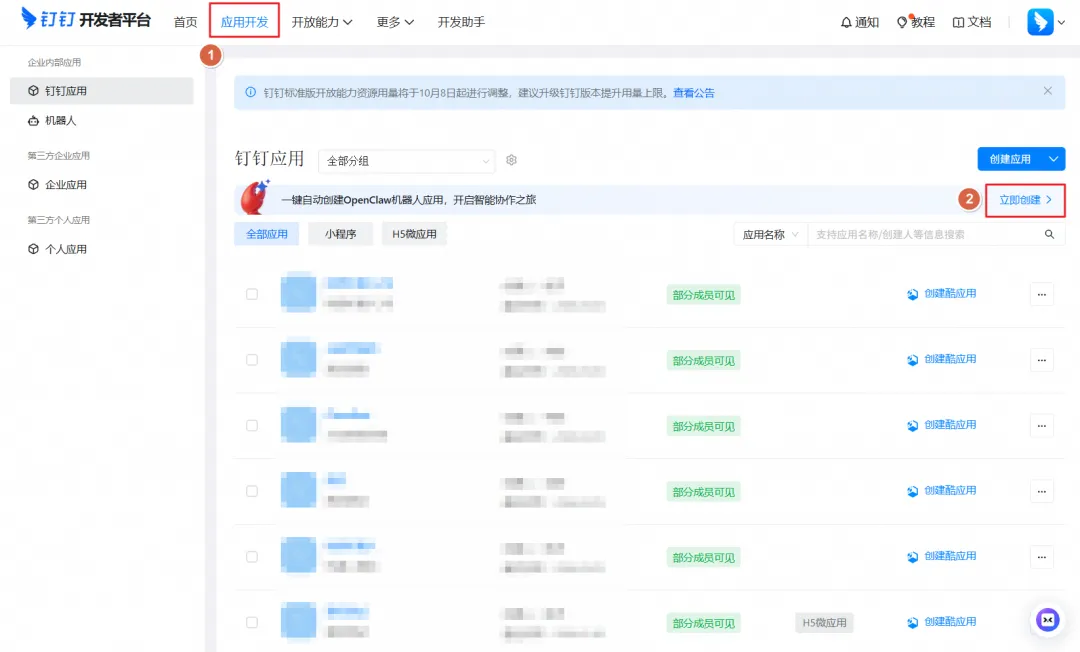Viewport: 1080px width, 652px height.
Task: Open the 查看公告 link
Action: pyautogui.click(x=694, y=93)
